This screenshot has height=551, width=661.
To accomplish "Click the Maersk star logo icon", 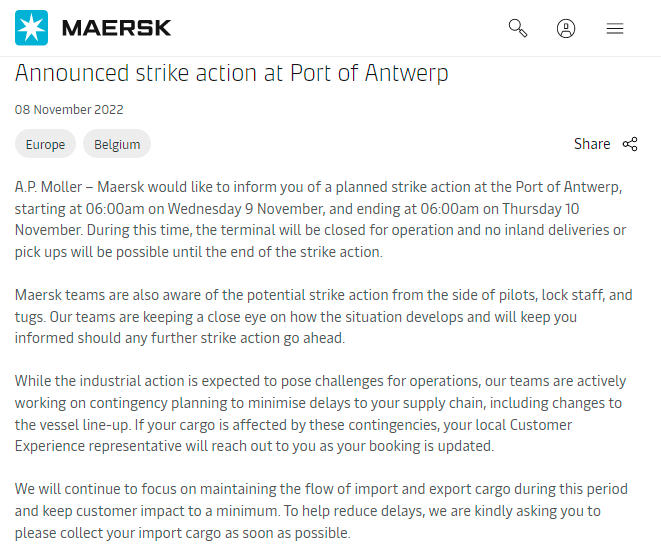I will [31, 28].
